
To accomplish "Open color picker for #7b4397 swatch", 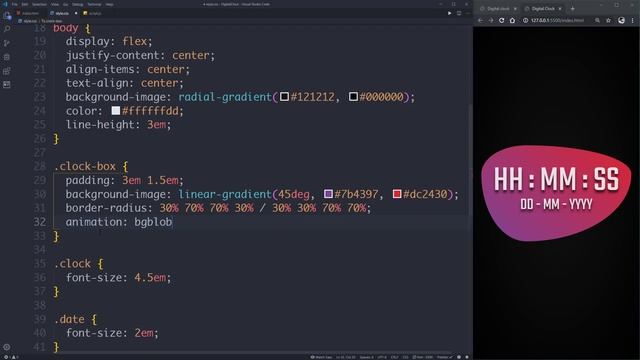I will click(328, 194).
